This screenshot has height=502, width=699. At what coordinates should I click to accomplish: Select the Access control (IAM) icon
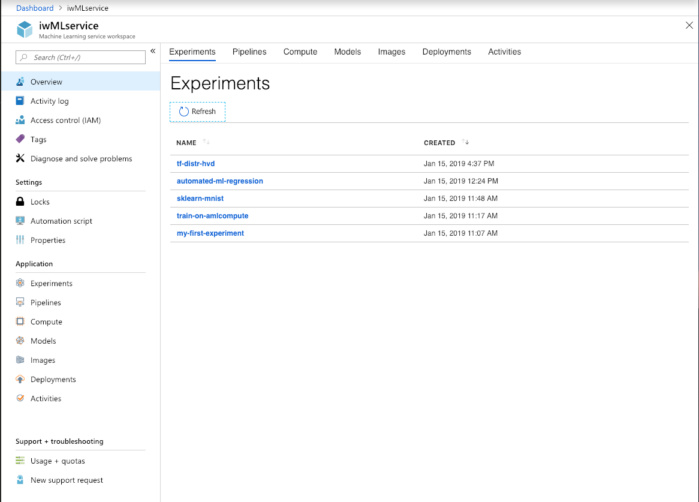point(20,120)
